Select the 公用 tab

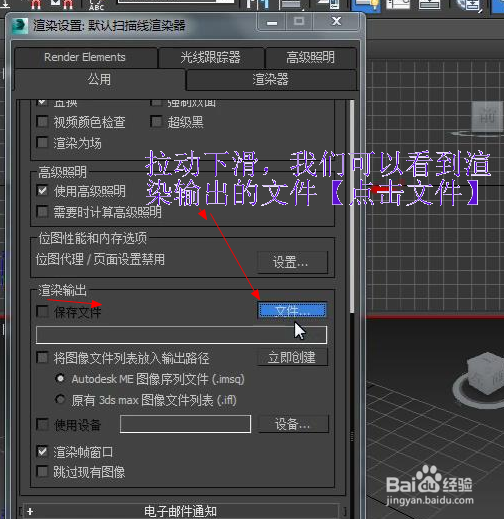(99, 79)
